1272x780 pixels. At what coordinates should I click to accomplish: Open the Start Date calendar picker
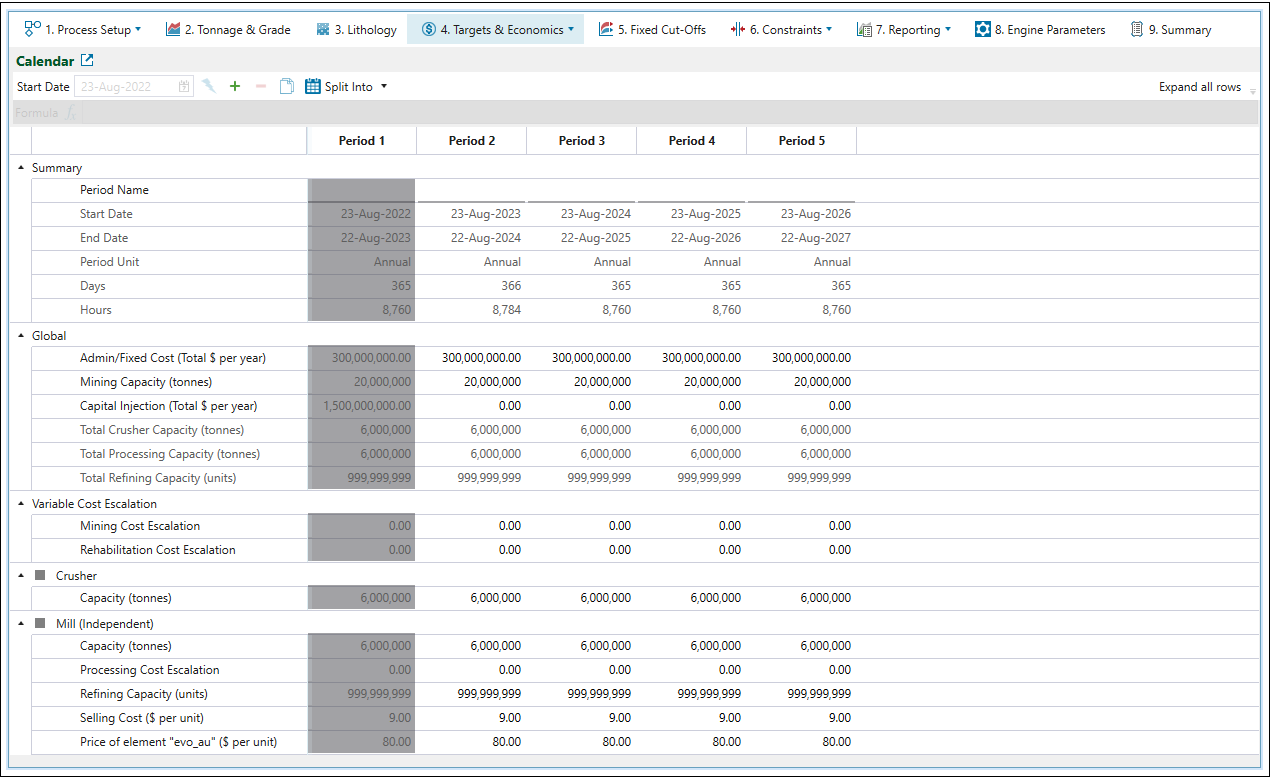coord(184,87)
